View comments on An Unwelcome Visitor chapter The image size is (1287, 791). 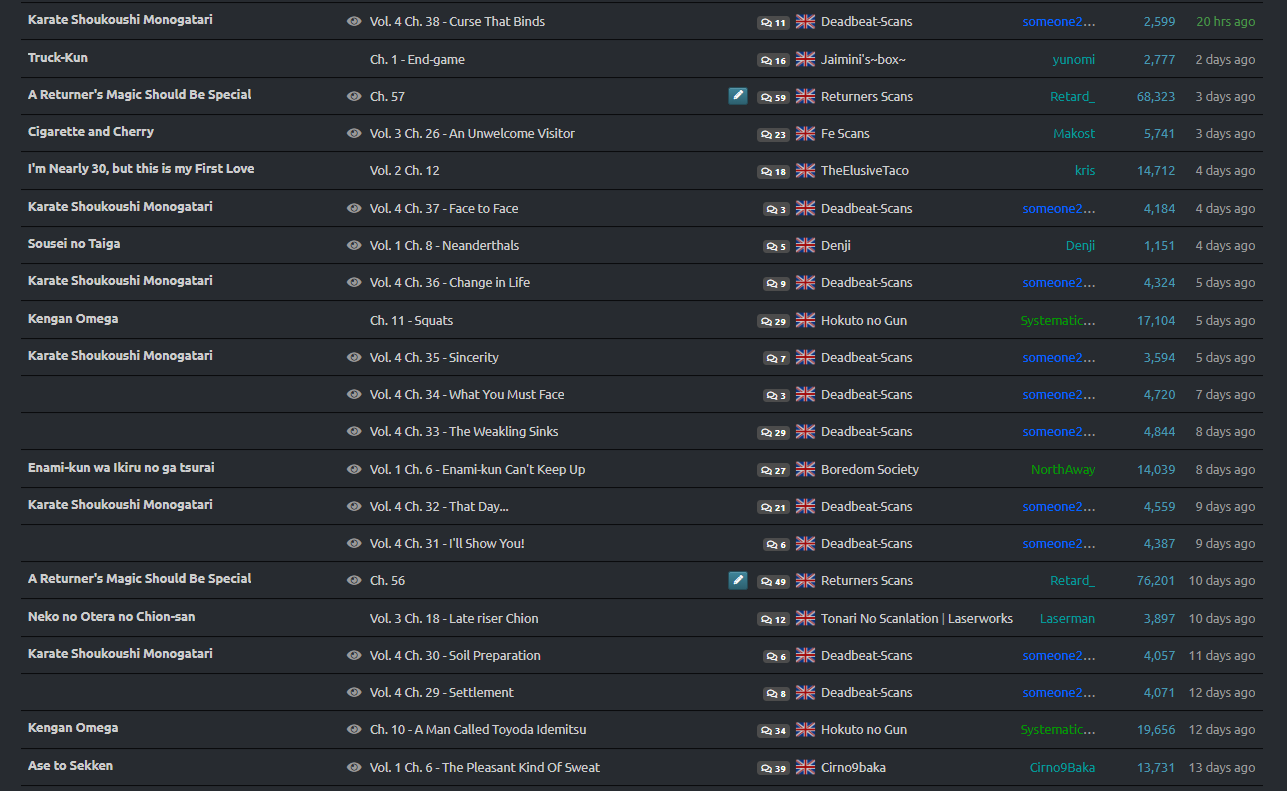tap(773, 134)
